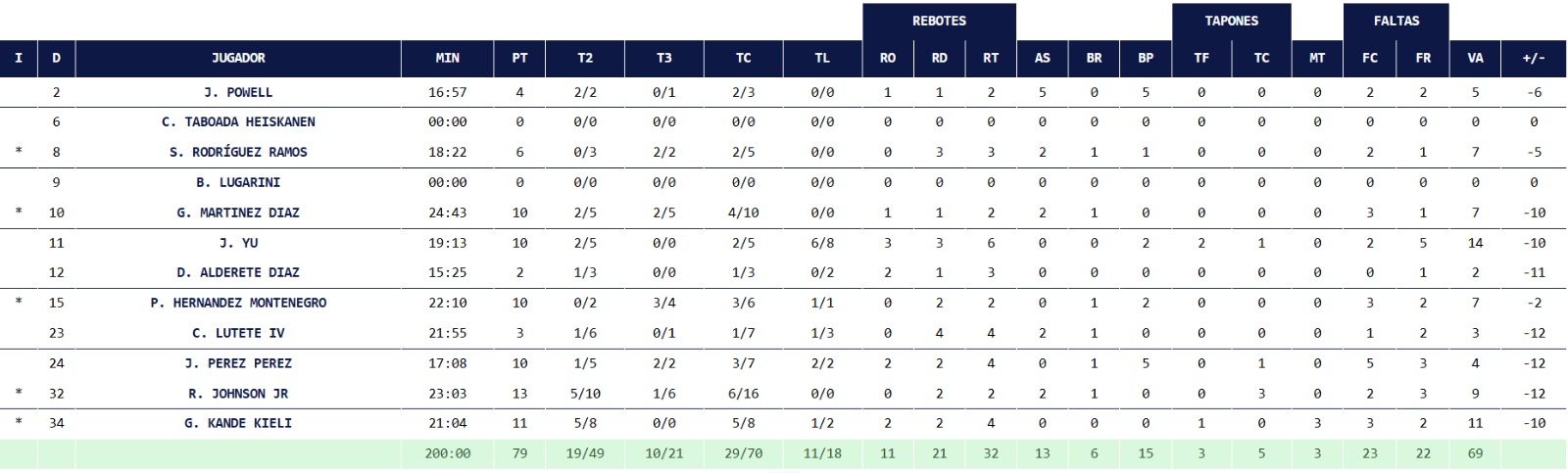1568x473 pixels.
Task: Click player name J. YU
Action: [x=238, y=243]
